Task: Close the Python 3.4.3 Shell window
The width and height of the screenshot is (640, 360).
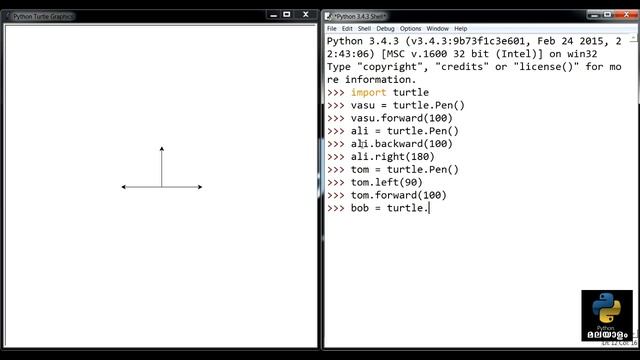Action: pos(627,15)
